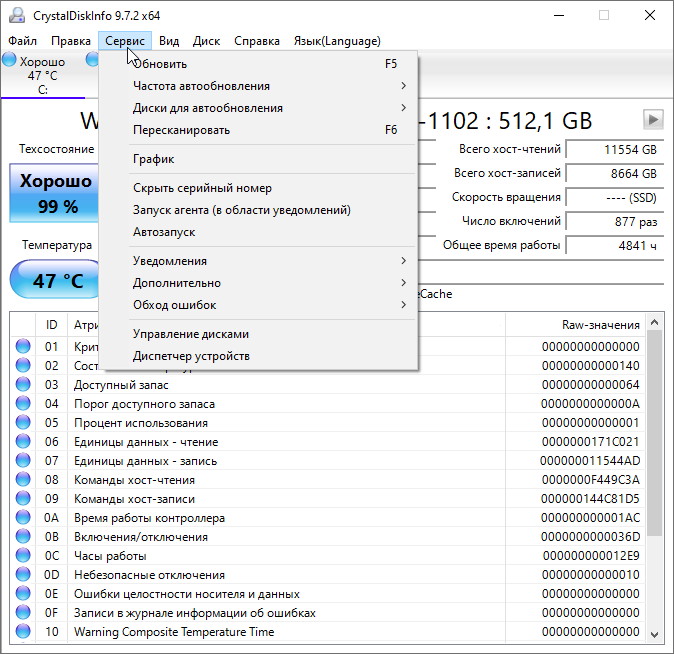The height and width of the screenshot is (654, 674).
Task: Click the Всего хост-записей value 8664 GB
Action: click(x=615, y=173)
